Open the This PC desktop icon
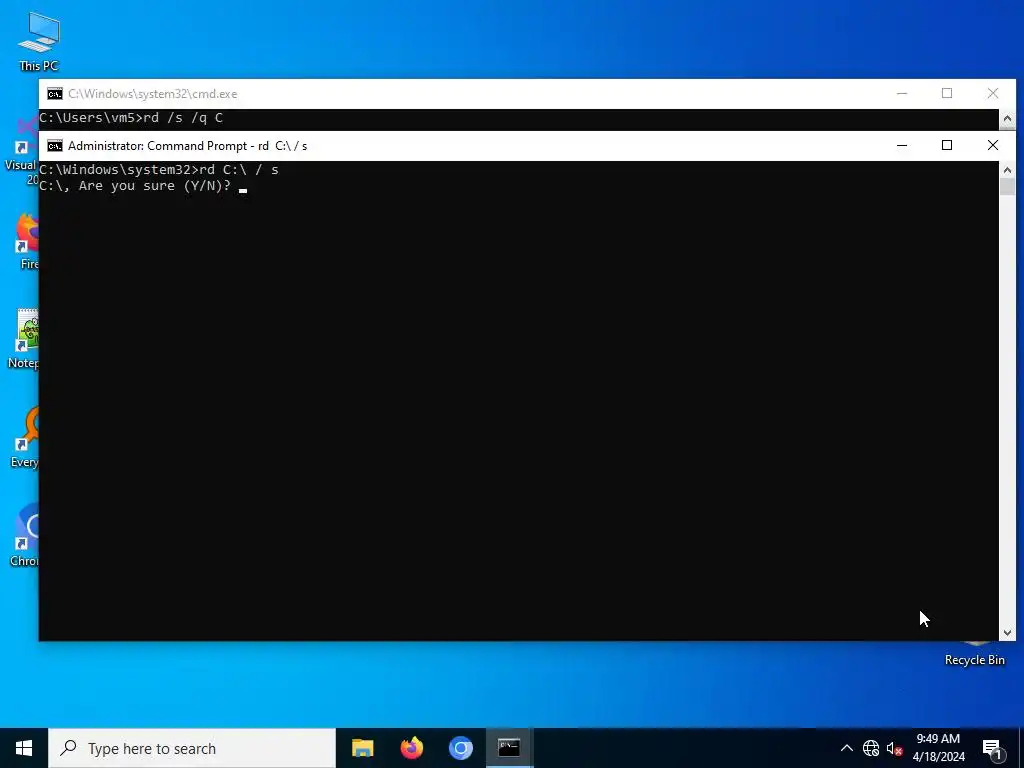 [x=39, y=40]
